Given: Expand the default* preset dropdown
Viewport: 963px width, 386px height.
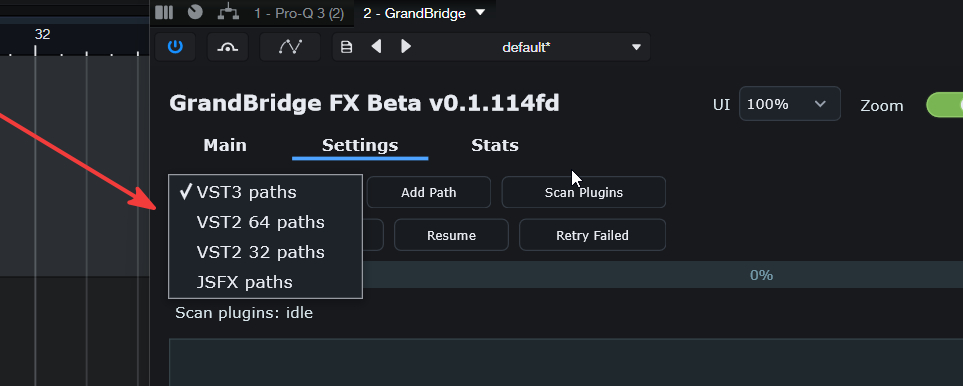Looking at the screenshot, I should 636,47.
